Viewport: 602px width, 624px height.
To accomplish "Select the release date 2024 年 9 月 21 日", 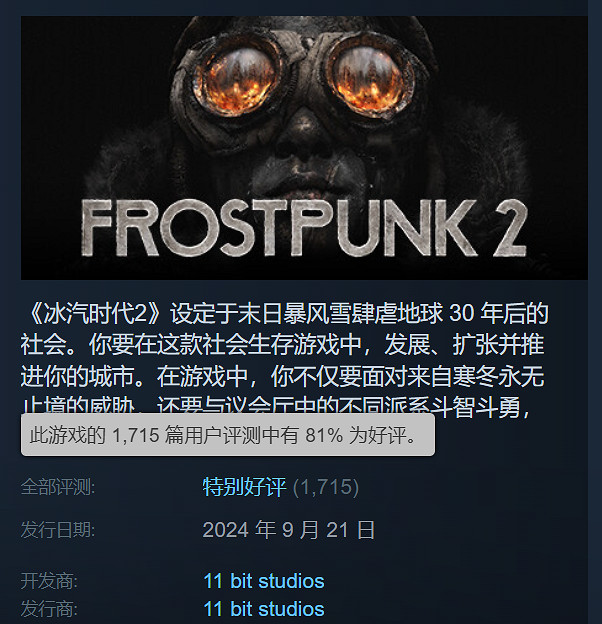I will click(288, 530).
